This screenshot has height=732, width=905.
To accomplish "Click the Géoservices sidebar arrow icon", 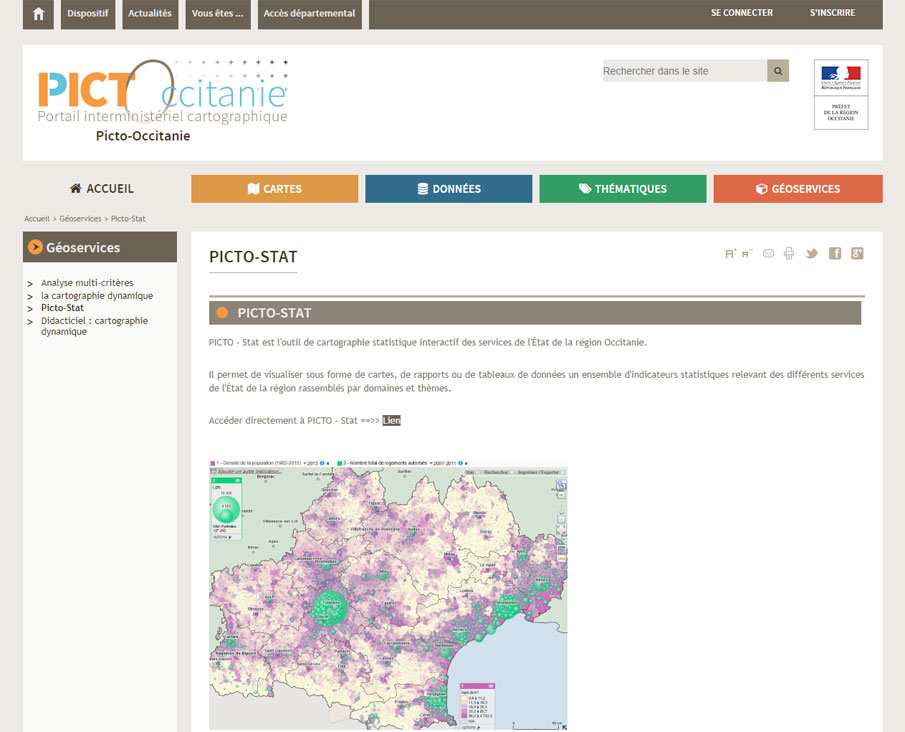I will click(35, 247).
